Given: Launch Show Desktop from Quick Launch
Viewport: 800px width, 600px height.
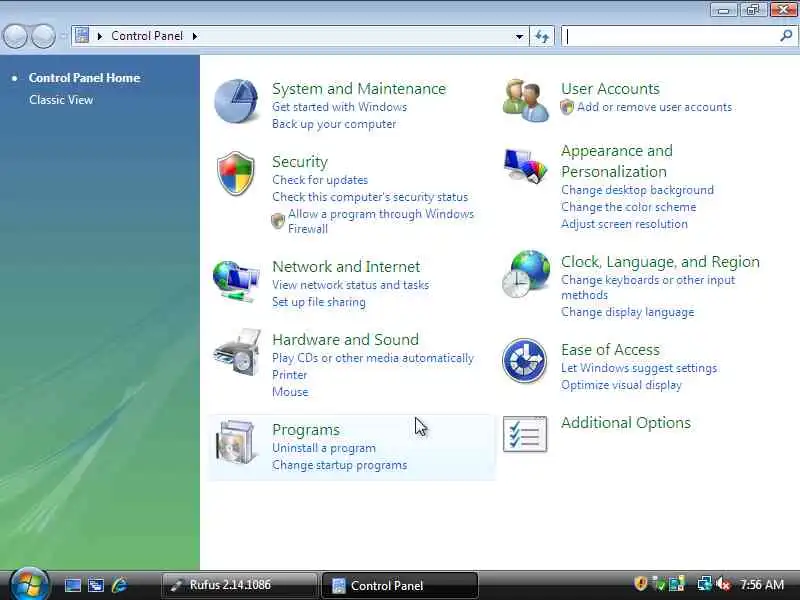Looking at the screenshot, I should click(x=72, y=585).
